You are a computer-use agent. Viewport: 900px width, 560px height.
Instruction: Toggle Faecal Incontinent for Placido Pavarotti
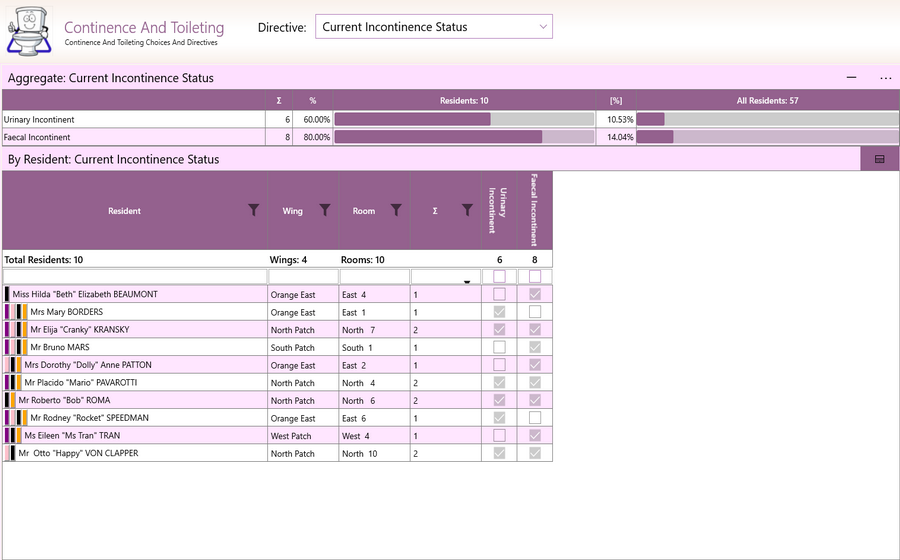pos(535,382)
